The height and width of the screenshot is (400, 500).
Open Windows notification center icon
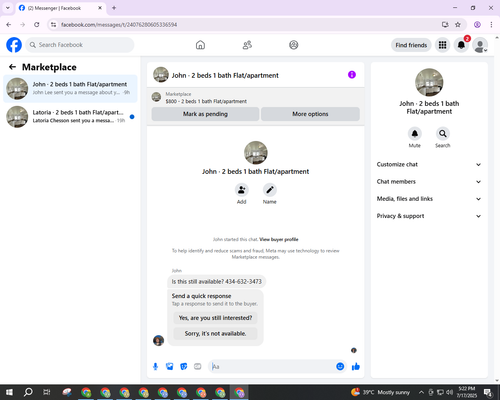[x=488, y=392]
